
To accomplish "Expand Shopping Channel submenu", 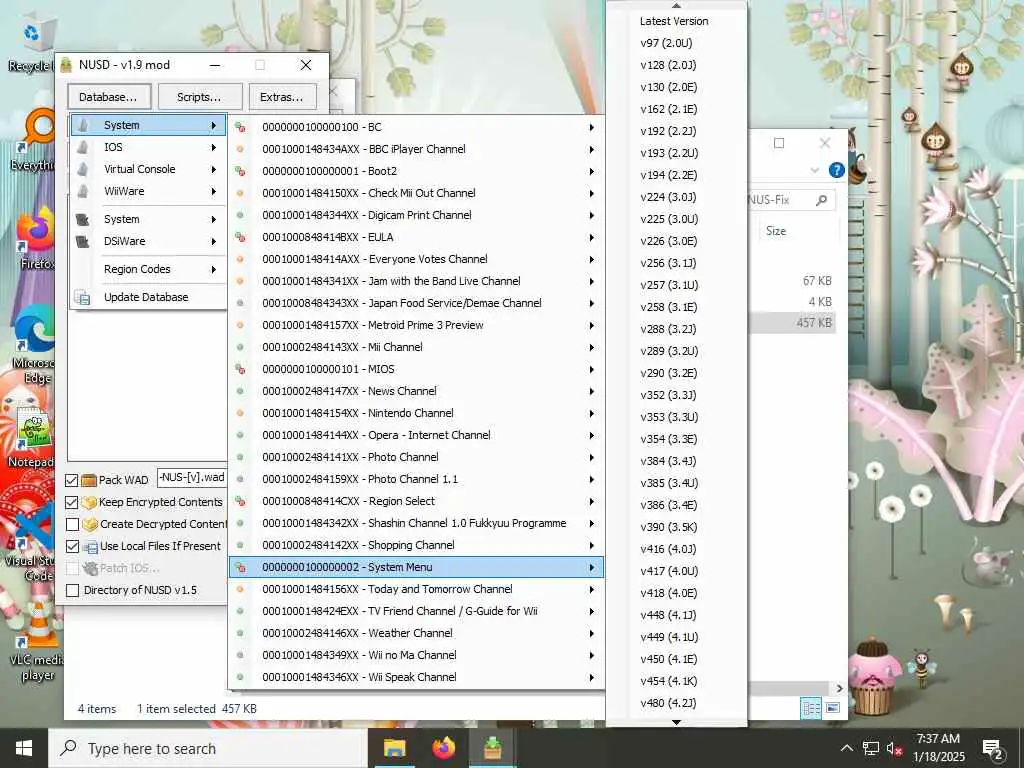I will [x=416, y=545].
